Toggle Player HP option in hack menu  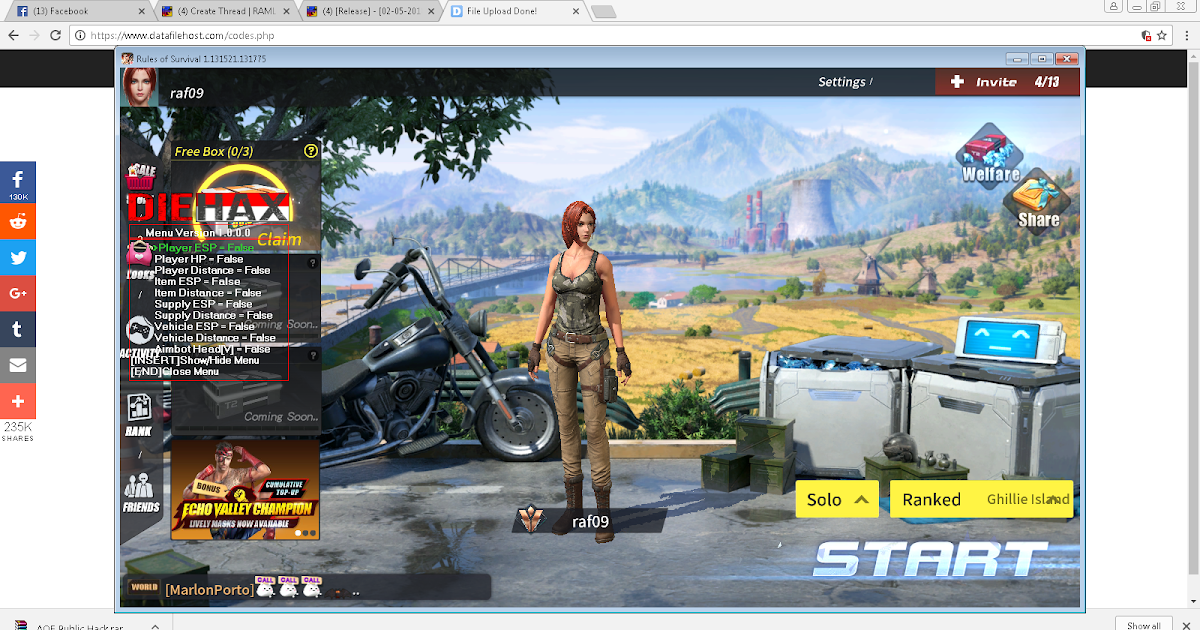coord(199,259)
